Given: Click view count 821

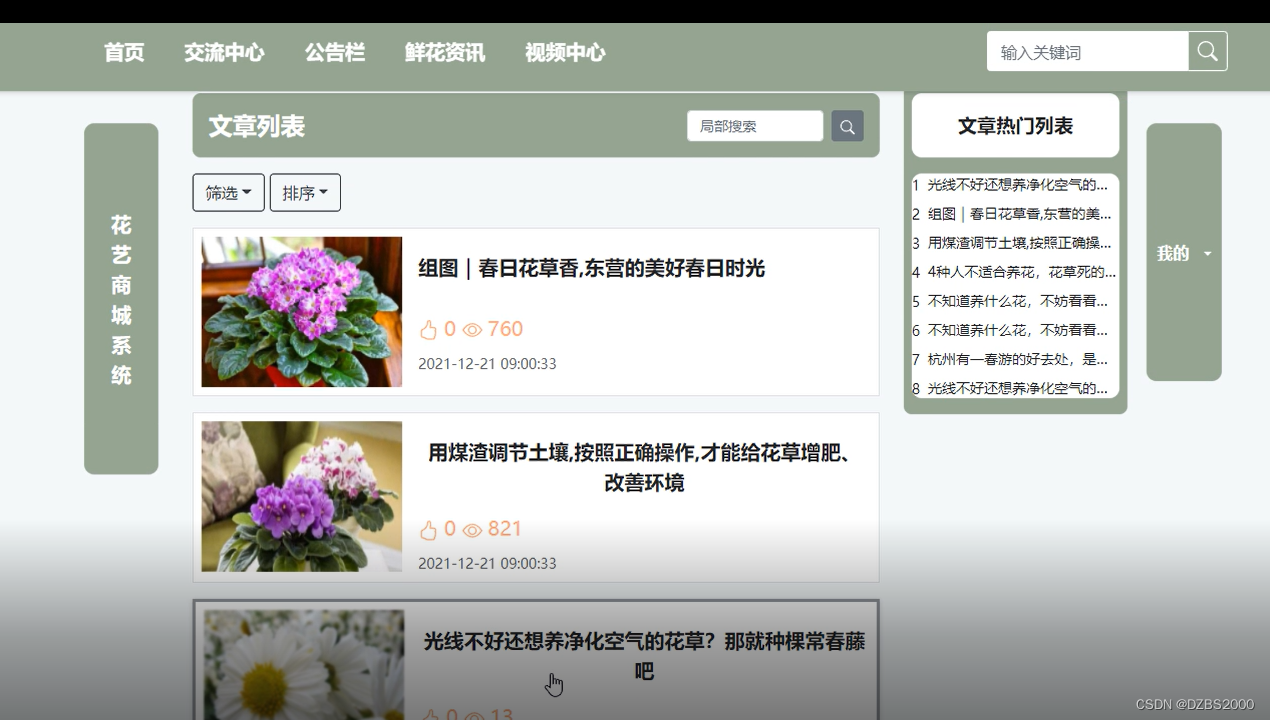Looking at the screenshot, I should (505, 529).
